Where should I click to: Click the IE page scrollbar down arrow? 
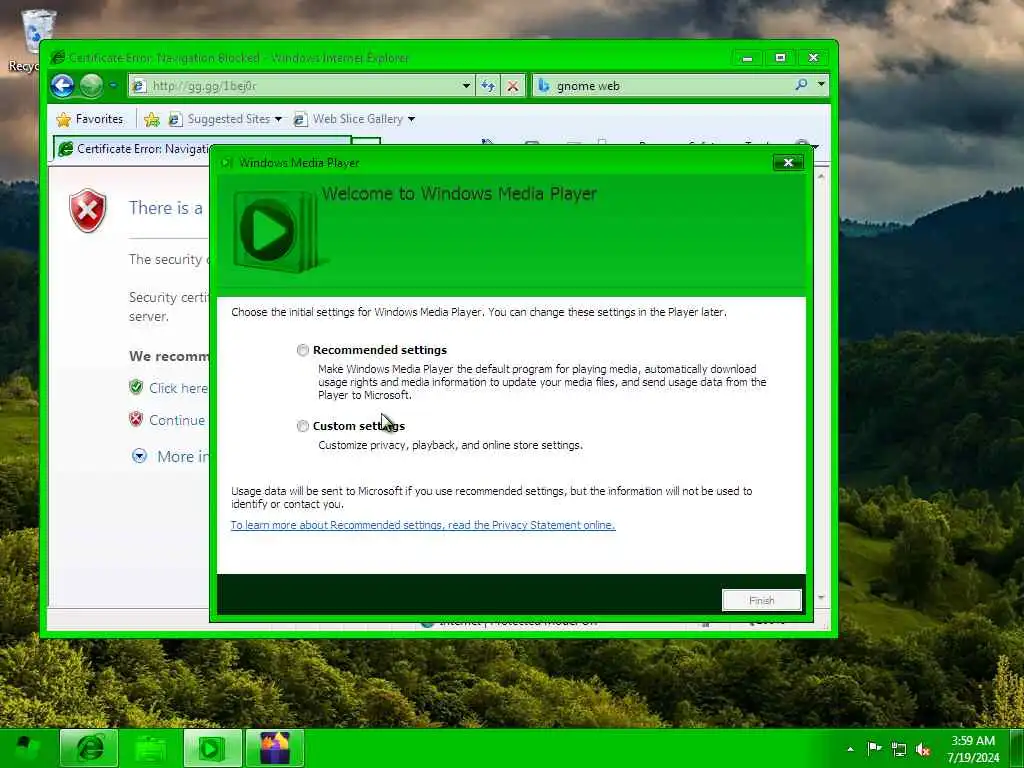tap(821, 598)
